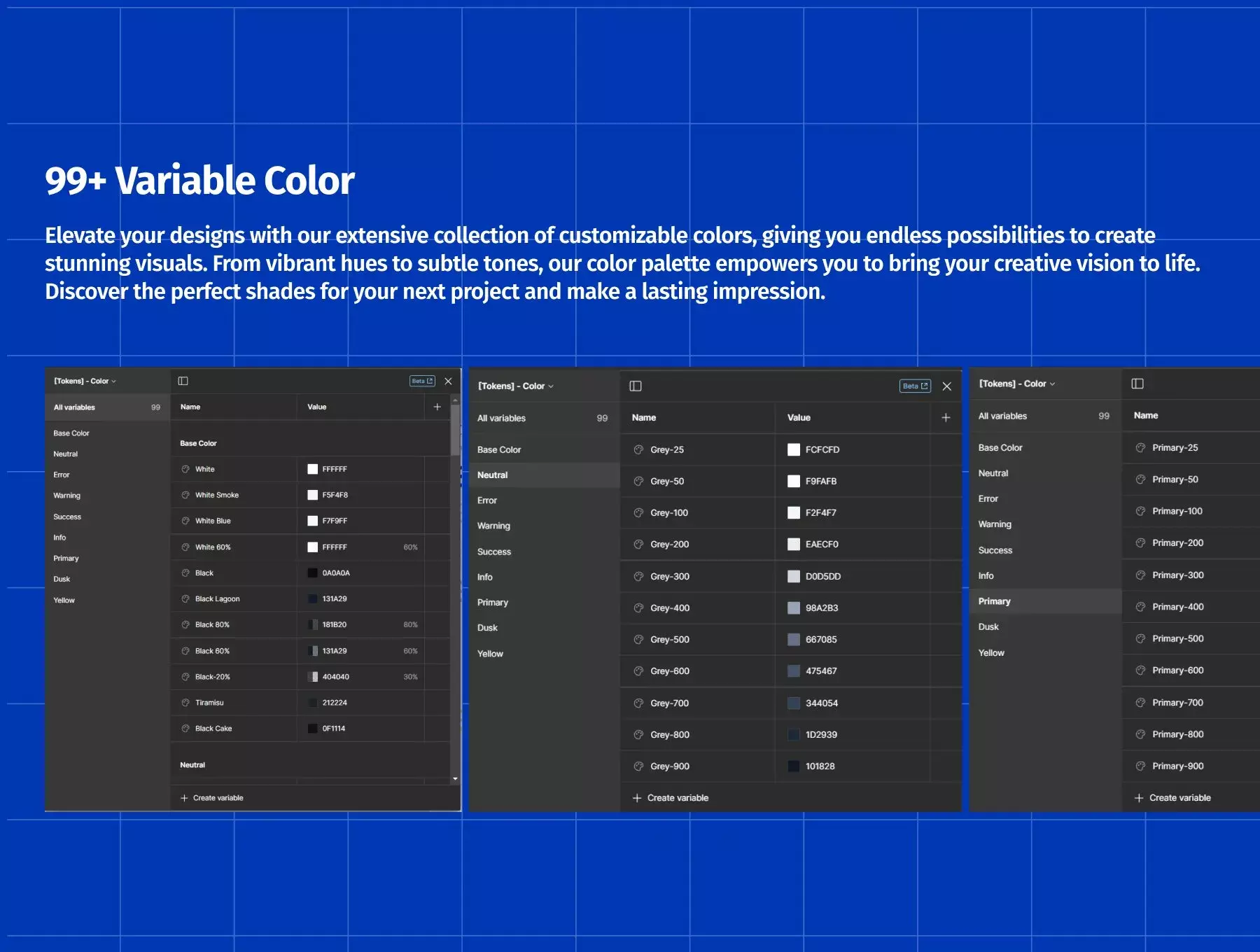Click the Grey-700 344054 swatch
This screenshot has height=952, width=1260.
(x=794, y=703)
